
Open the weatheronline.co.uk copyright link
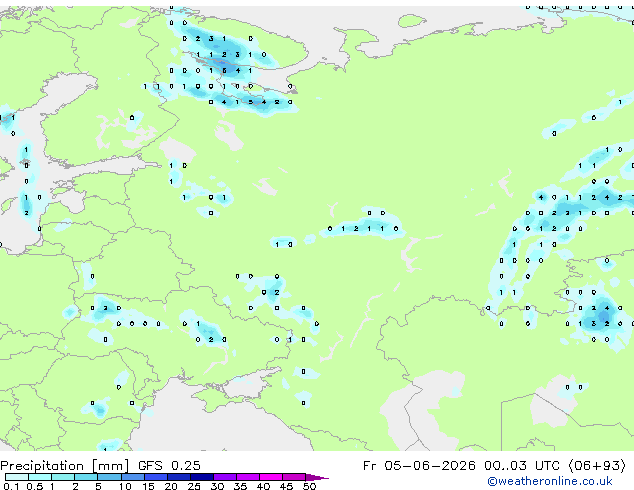pyautogui.click(x=550, y=481)
